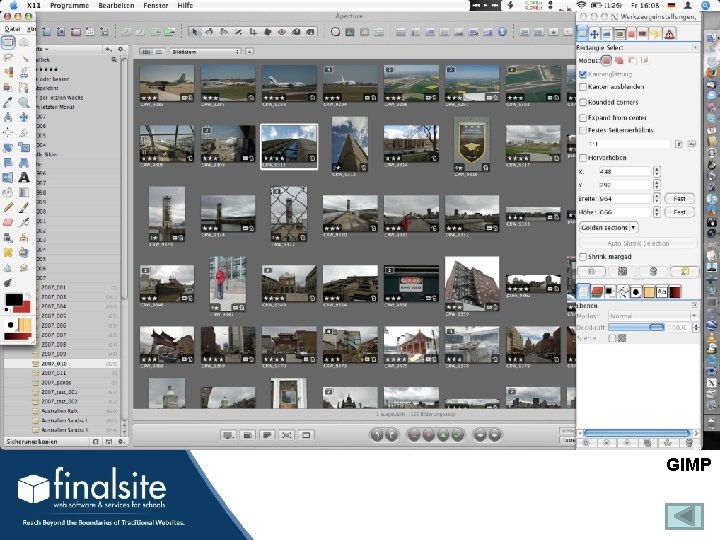The image size is (720, 540).
Task: Toggle the Expand from center checkbox
Action: [583, 116]
